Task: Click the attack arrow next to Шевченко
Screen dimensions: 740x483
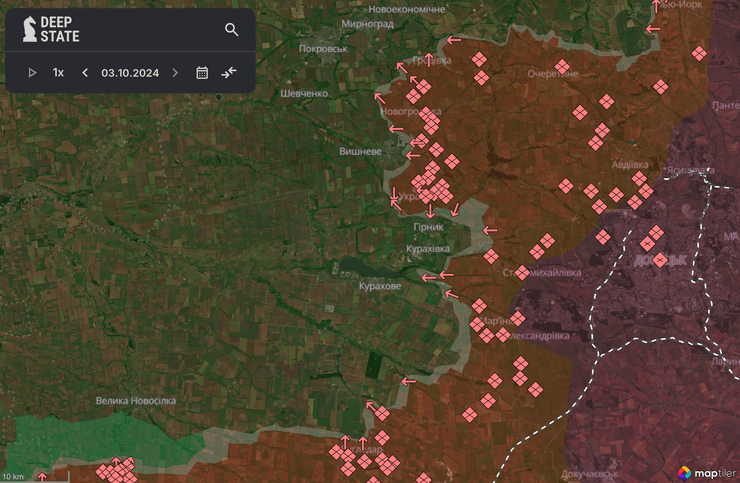Action: click(x=380, y=97)
